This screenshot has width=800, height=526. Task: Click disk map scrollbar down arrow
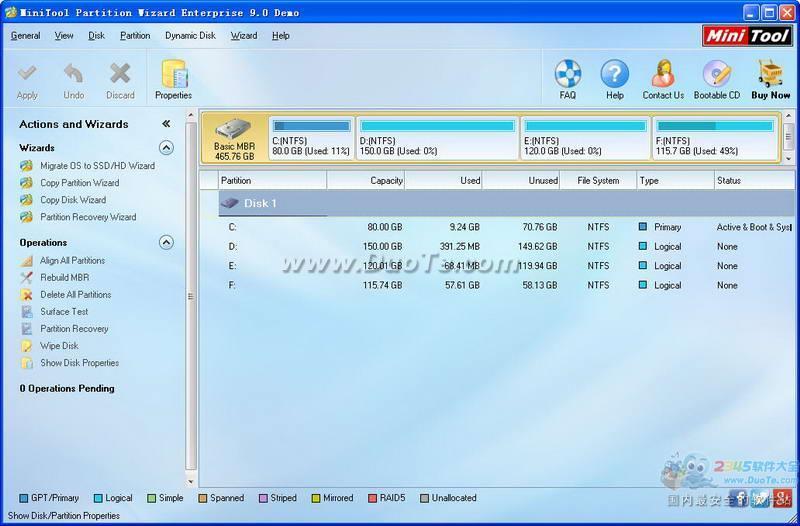pyautogui.click(x=788, y=159)
